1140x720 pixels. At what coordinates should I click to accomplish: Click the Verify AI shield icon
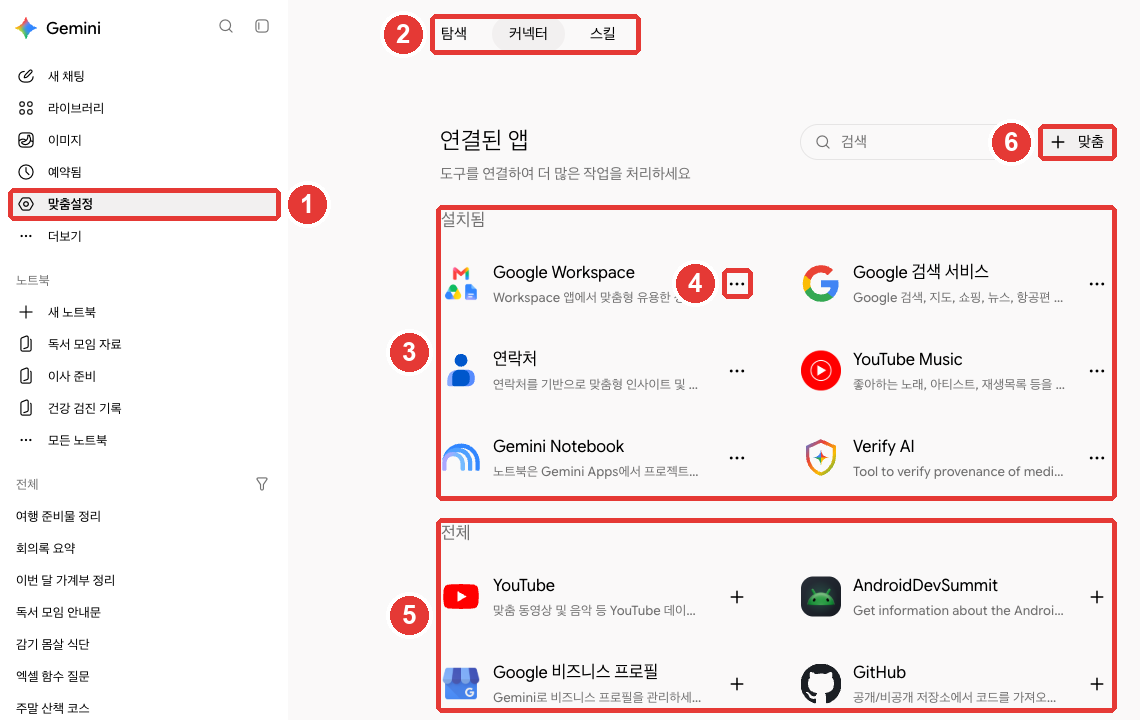pyautogui.click(x=821, y=457)
